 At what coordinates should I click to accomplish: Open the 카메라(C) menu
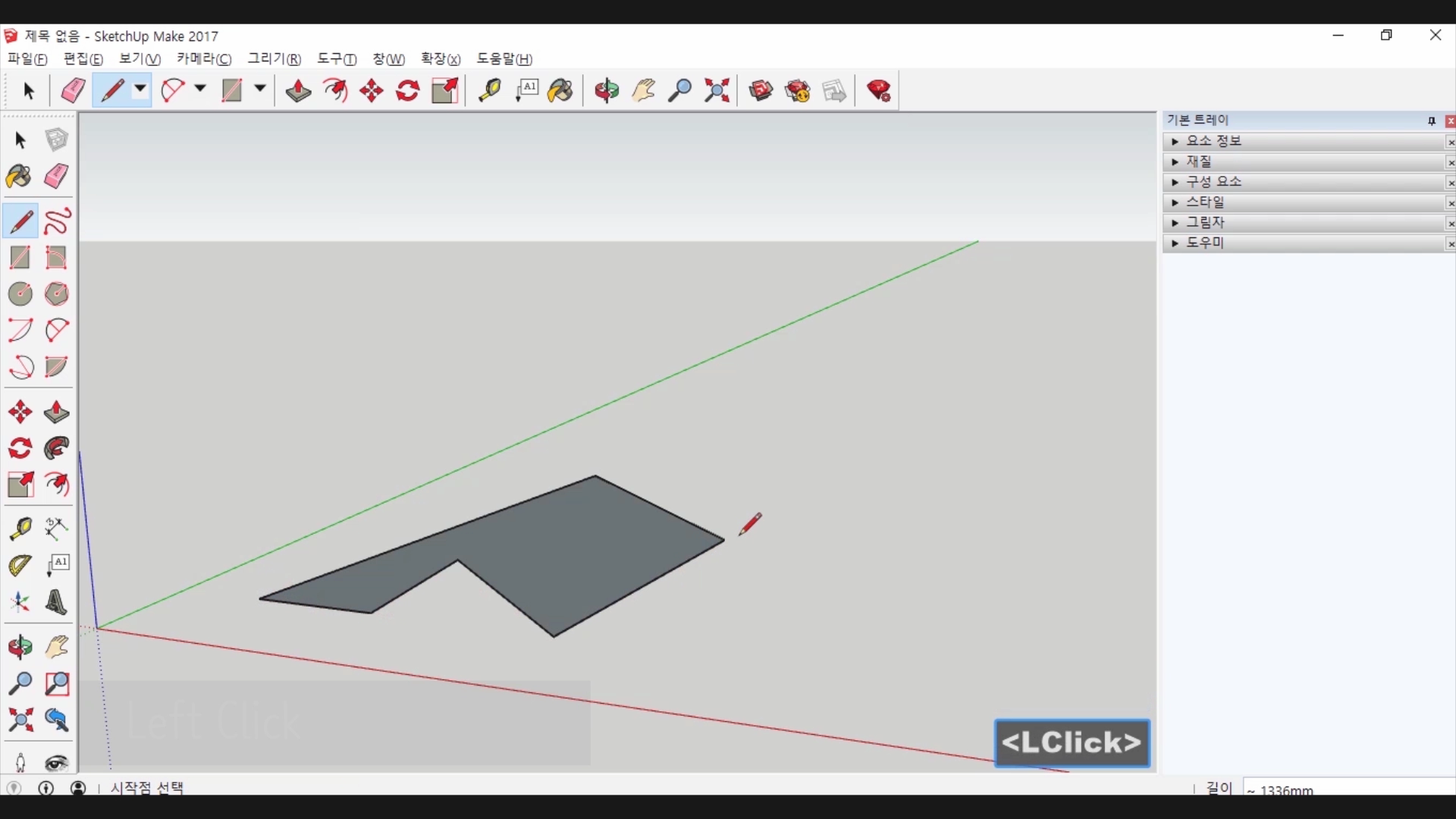(203, 59)
